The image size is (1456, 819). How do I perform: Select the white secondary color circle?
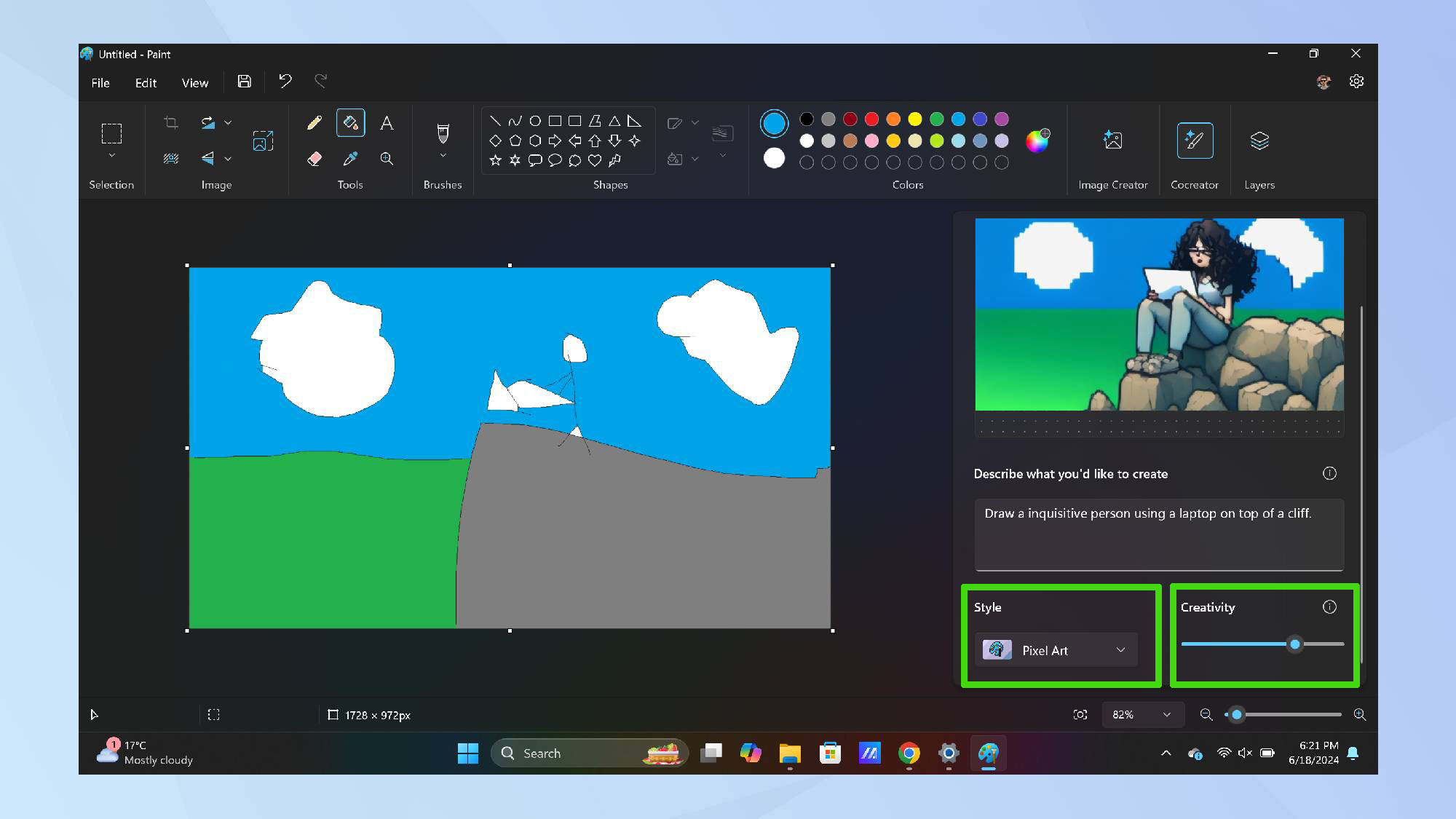coord(774,158)
